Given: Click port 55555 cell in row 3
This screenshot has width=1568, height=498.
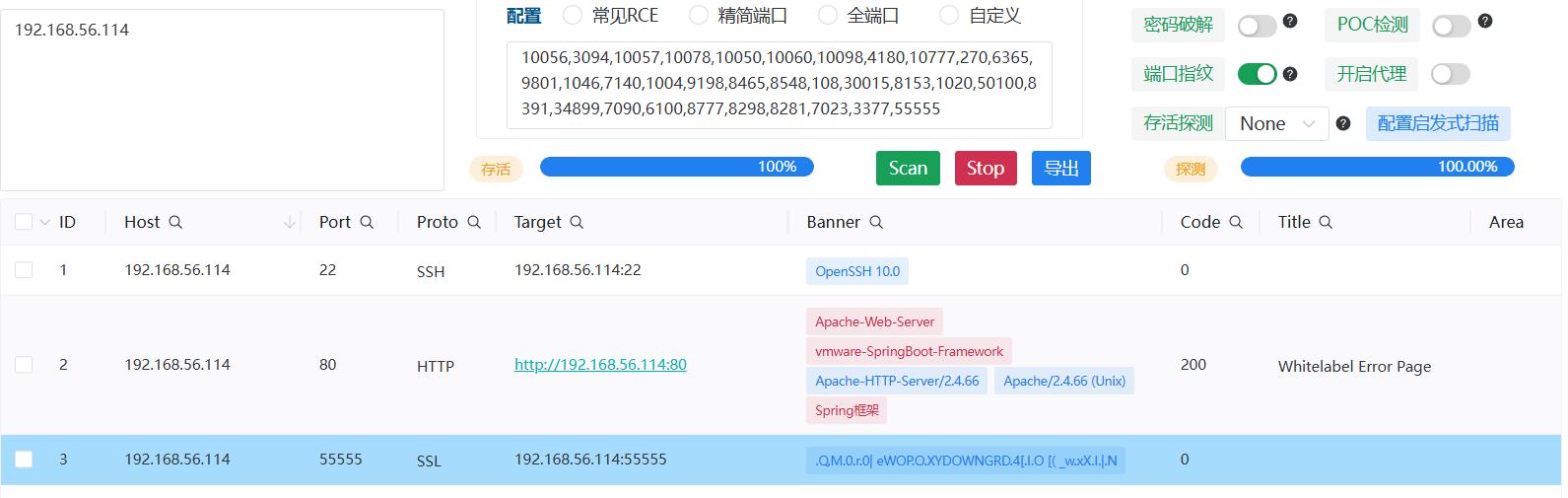Looking at the screenshot, I should pyautogui.click(x=341, y=460).
